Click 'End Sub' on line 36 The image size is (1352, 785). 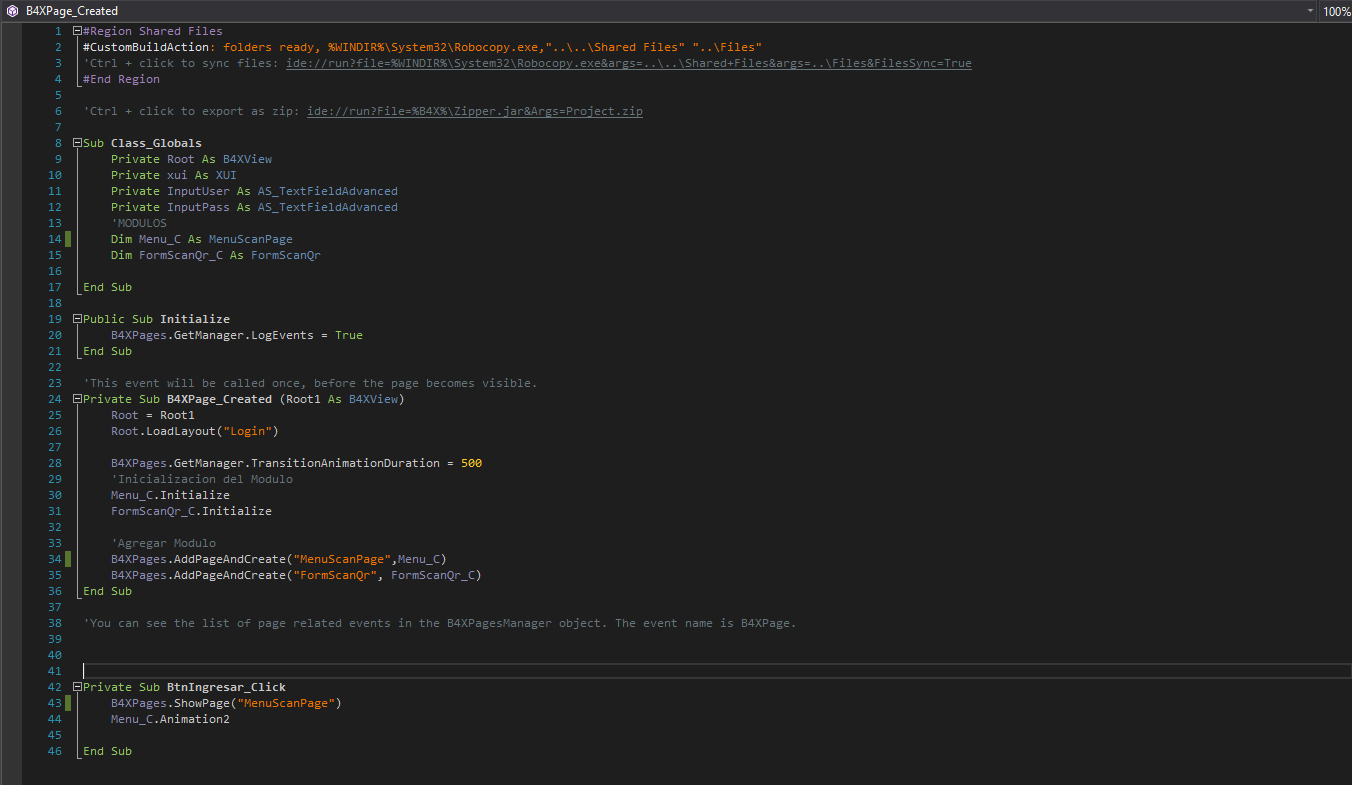coord(107,591)
